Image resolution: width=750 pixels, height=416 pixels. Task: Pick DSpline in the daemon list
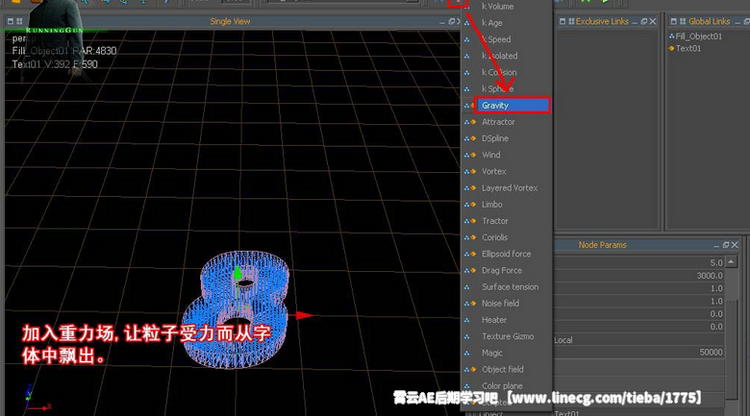click(x=495, y=138)
